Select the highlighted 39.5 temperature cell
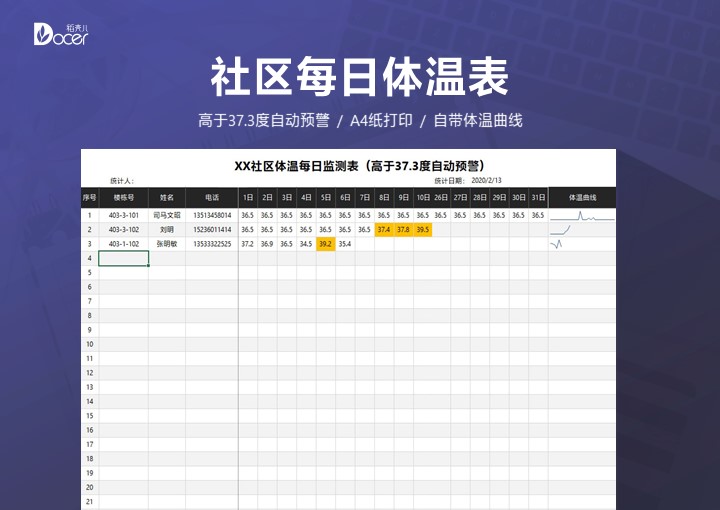This screenshot has height=510, width=720. click(x=422, y=230)
